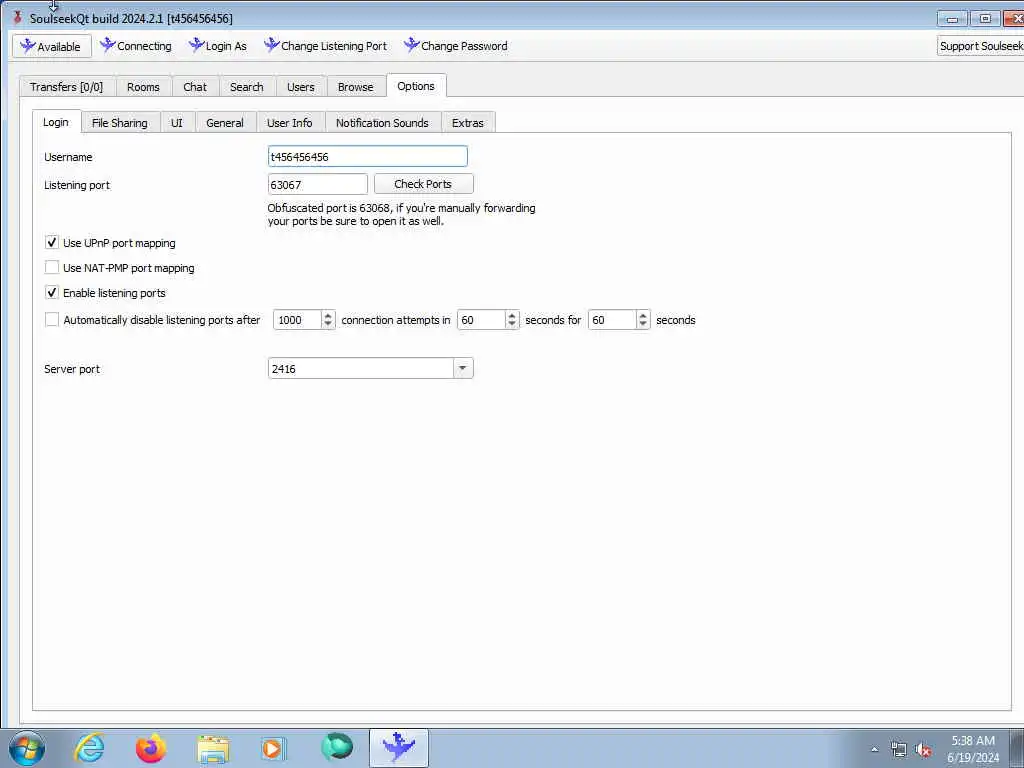This screenshot has height=768, width=1024.
Task: Click the Listening port input field
Action: 317,184
